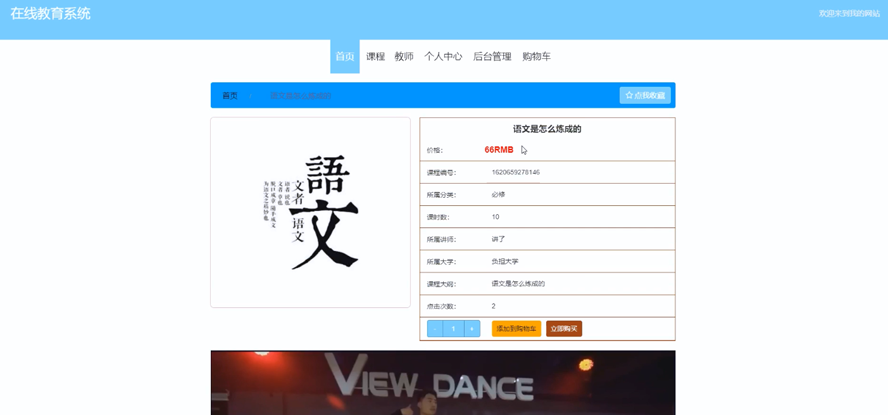Click the 课时数 value 10
Screen dimensions: 888x415
(x=496, y=217)
